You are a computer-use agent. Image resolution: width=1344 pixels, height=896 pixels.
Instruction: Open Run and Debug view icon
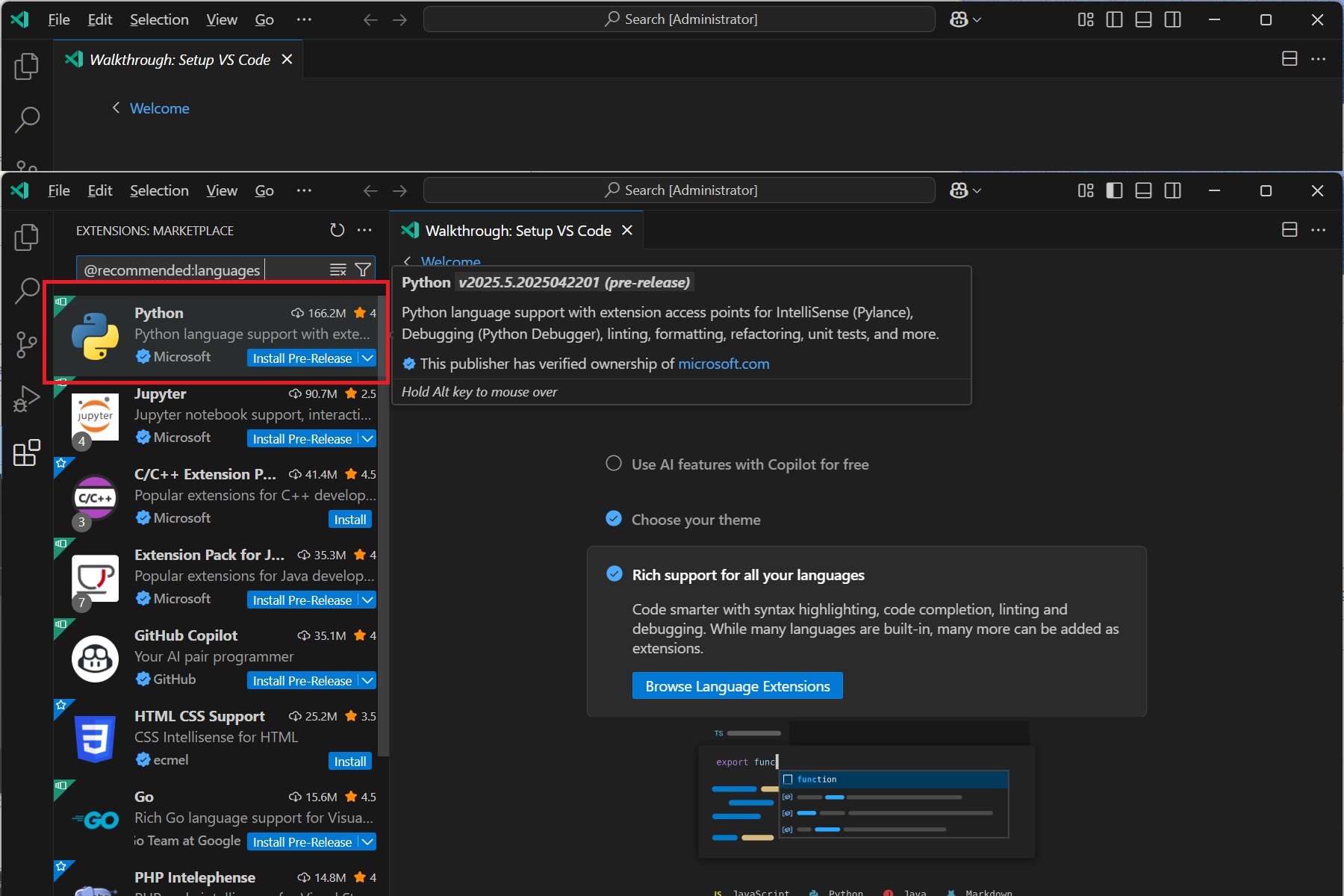[x=27, y=399]
